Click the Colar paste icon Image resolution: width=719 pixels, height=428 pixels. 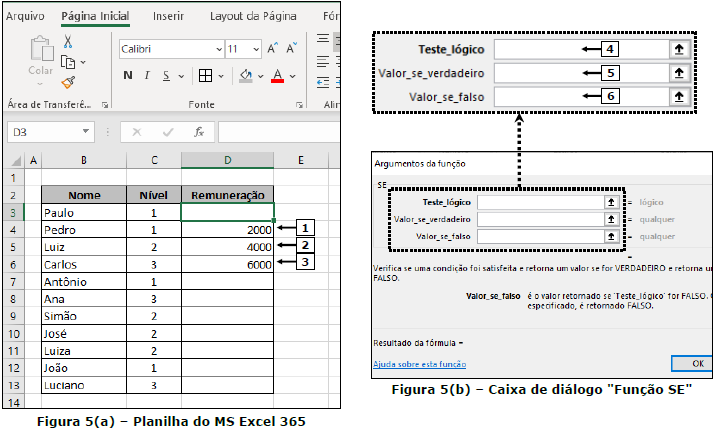pyautogui.click(x=41, y=49)
